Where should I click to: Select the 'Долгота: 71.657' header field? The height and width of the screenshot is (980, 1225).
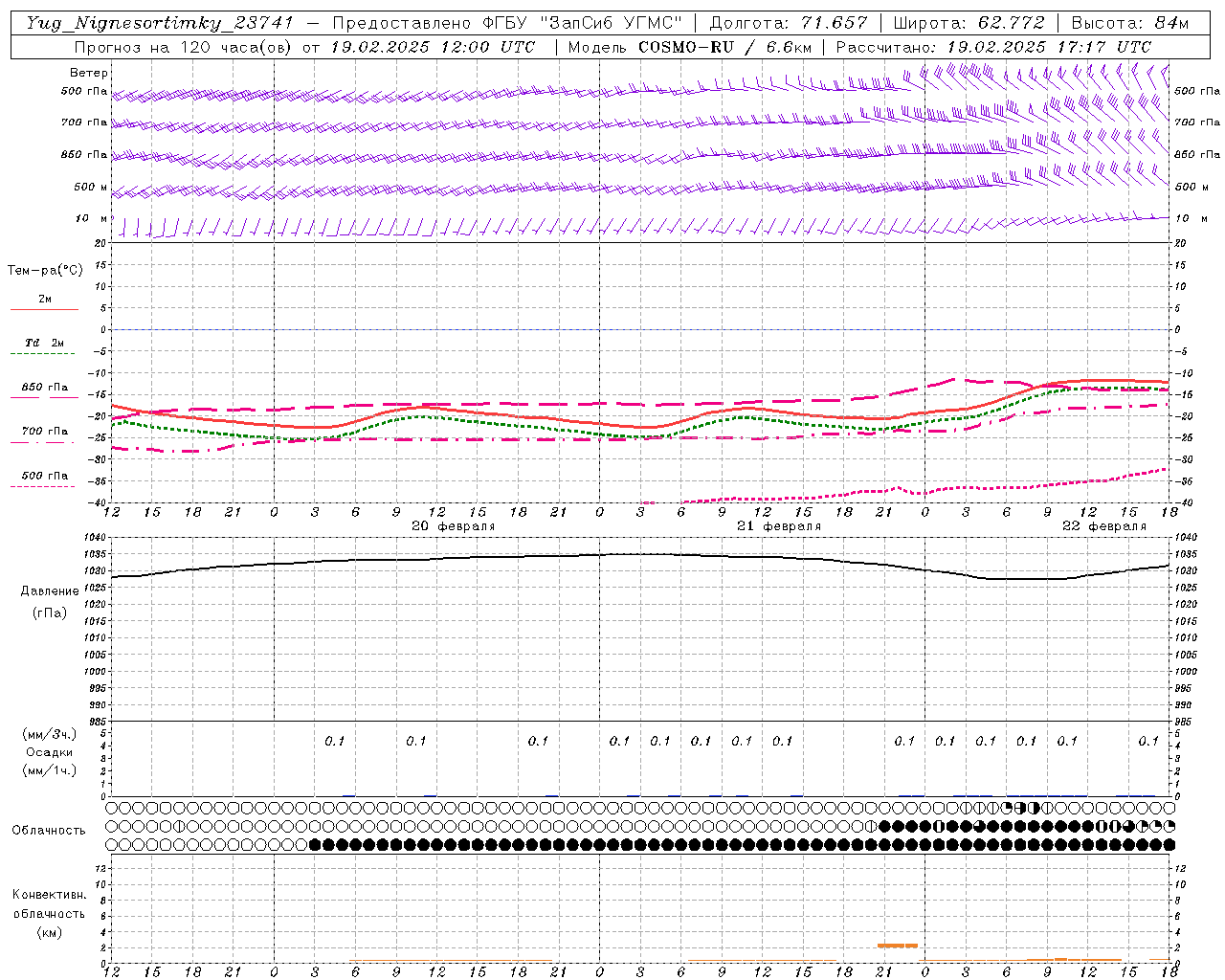(789, 23)
